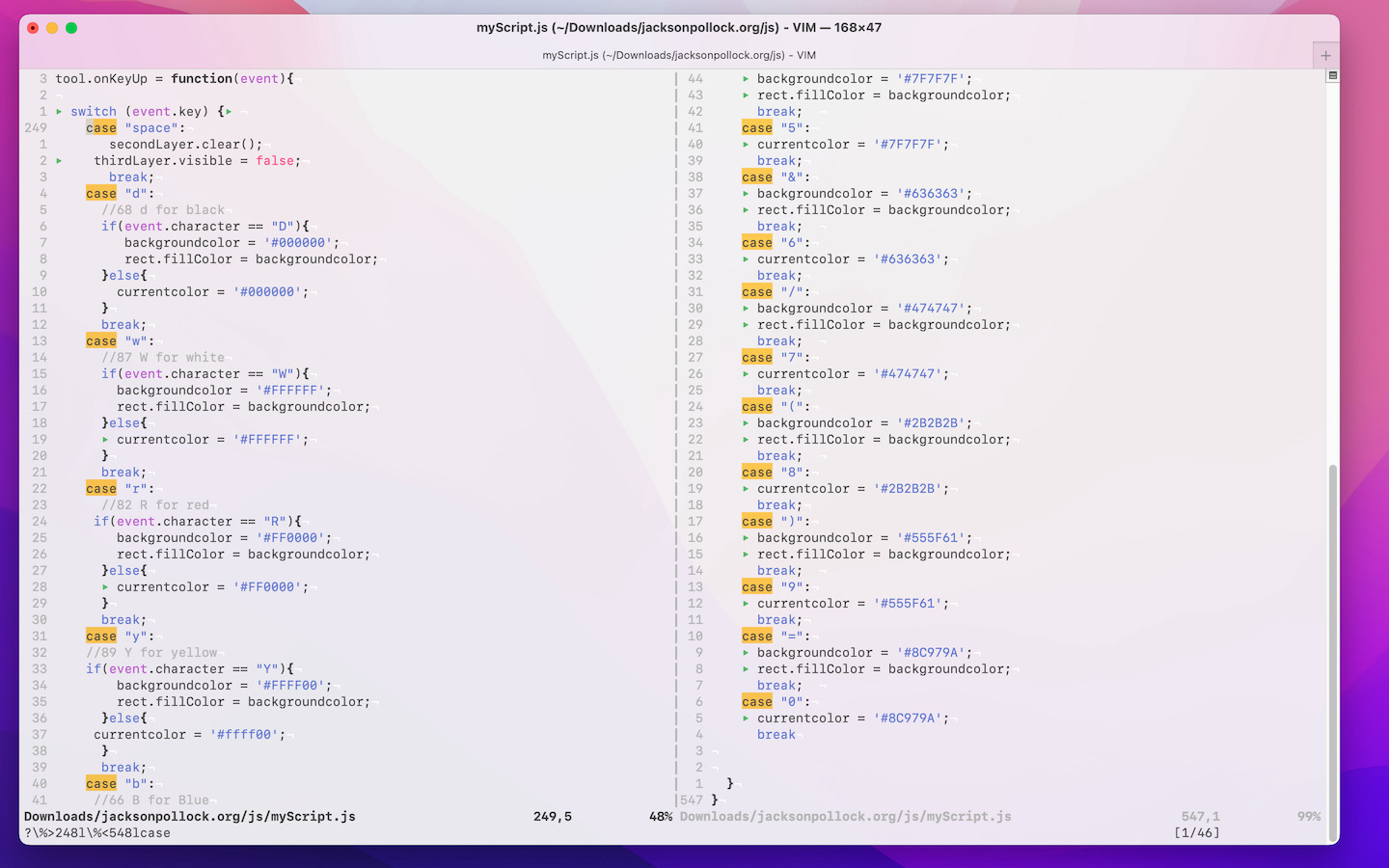Image resolution: width=1389 pixels, height=868 pixels.
Task: Click "backgroundcolor = '#636363';" line
Action: tap(864, 193)
